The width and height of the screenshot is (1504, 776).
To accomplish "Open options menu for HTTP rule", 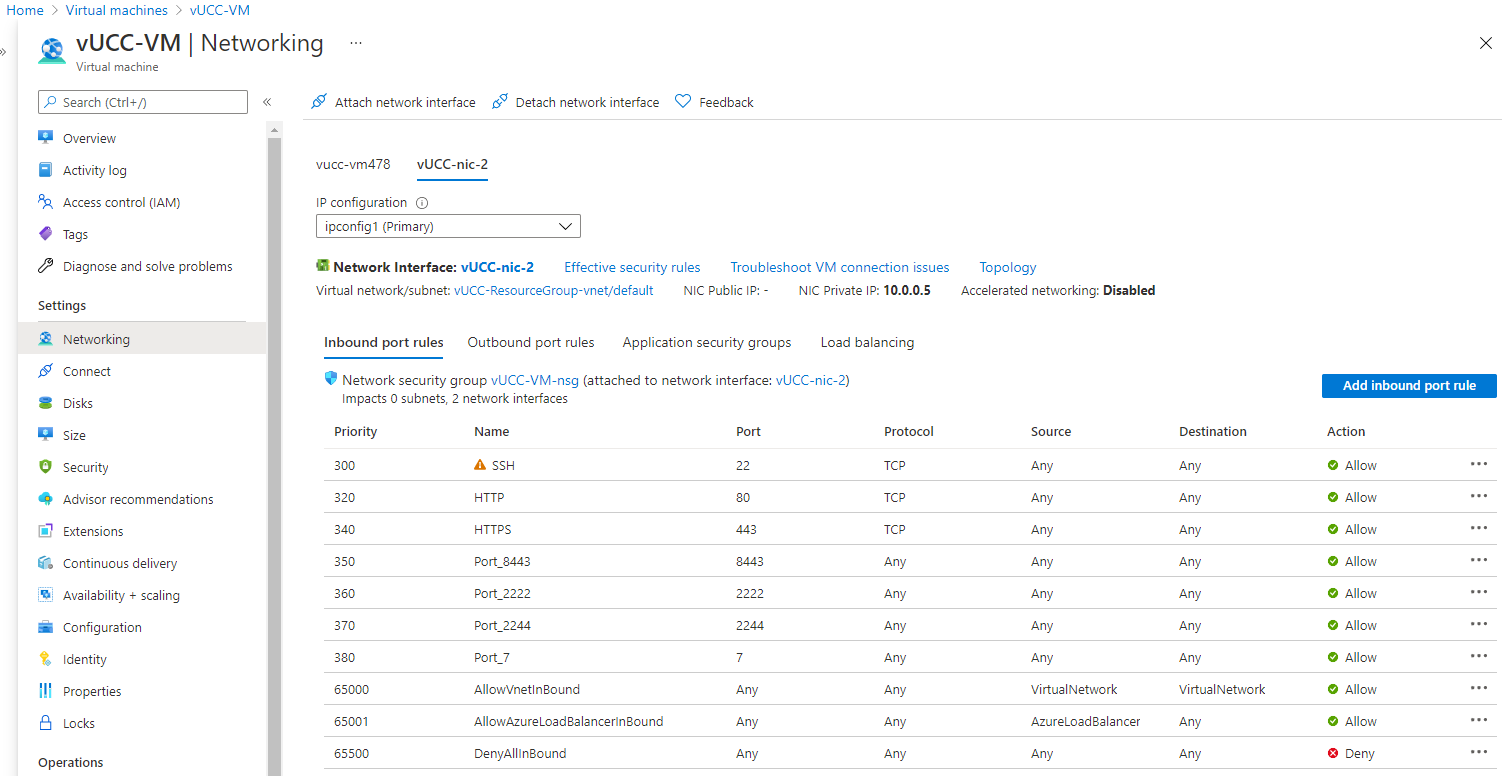I will pos(1479,497).
